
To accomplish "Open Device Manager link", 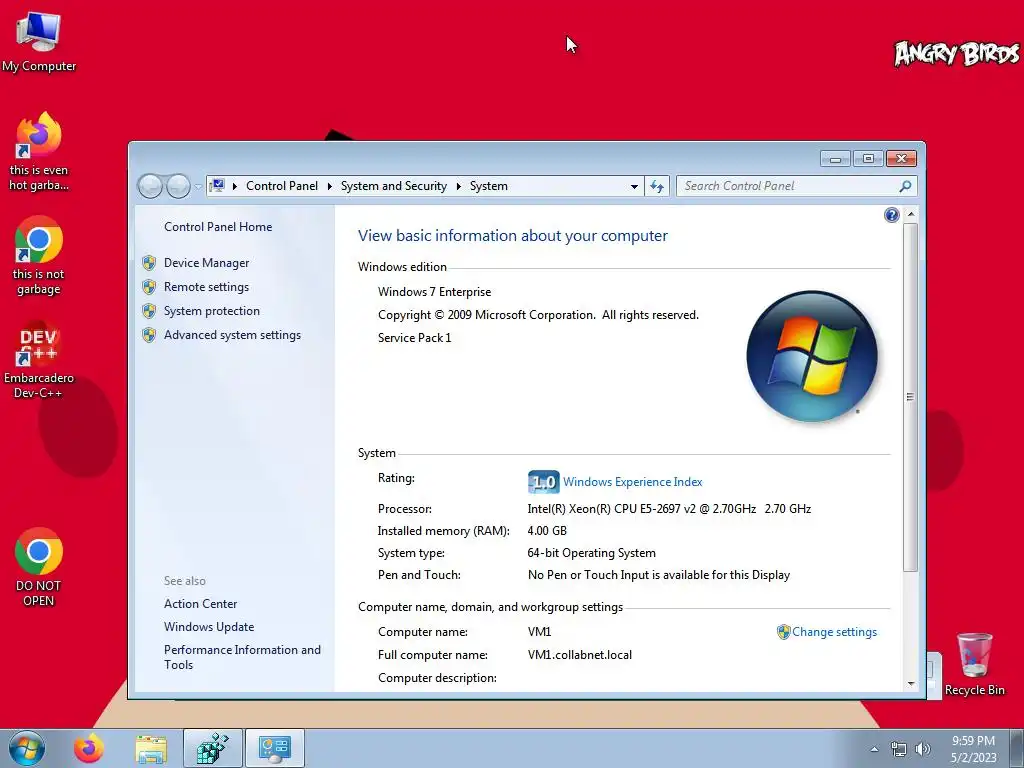I will [206, 263].
